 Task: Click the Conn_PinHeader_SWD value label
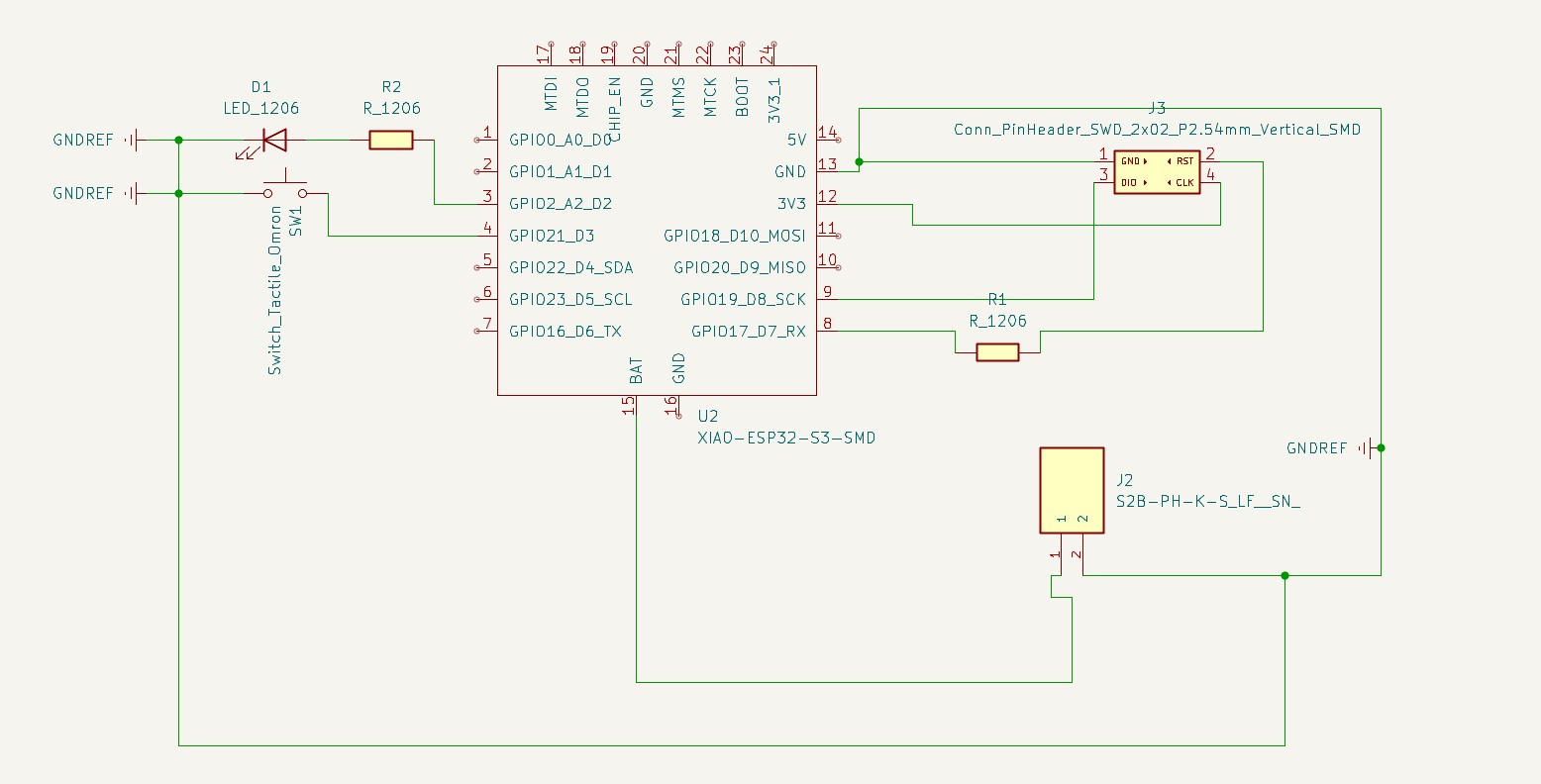click(1157, 130)
